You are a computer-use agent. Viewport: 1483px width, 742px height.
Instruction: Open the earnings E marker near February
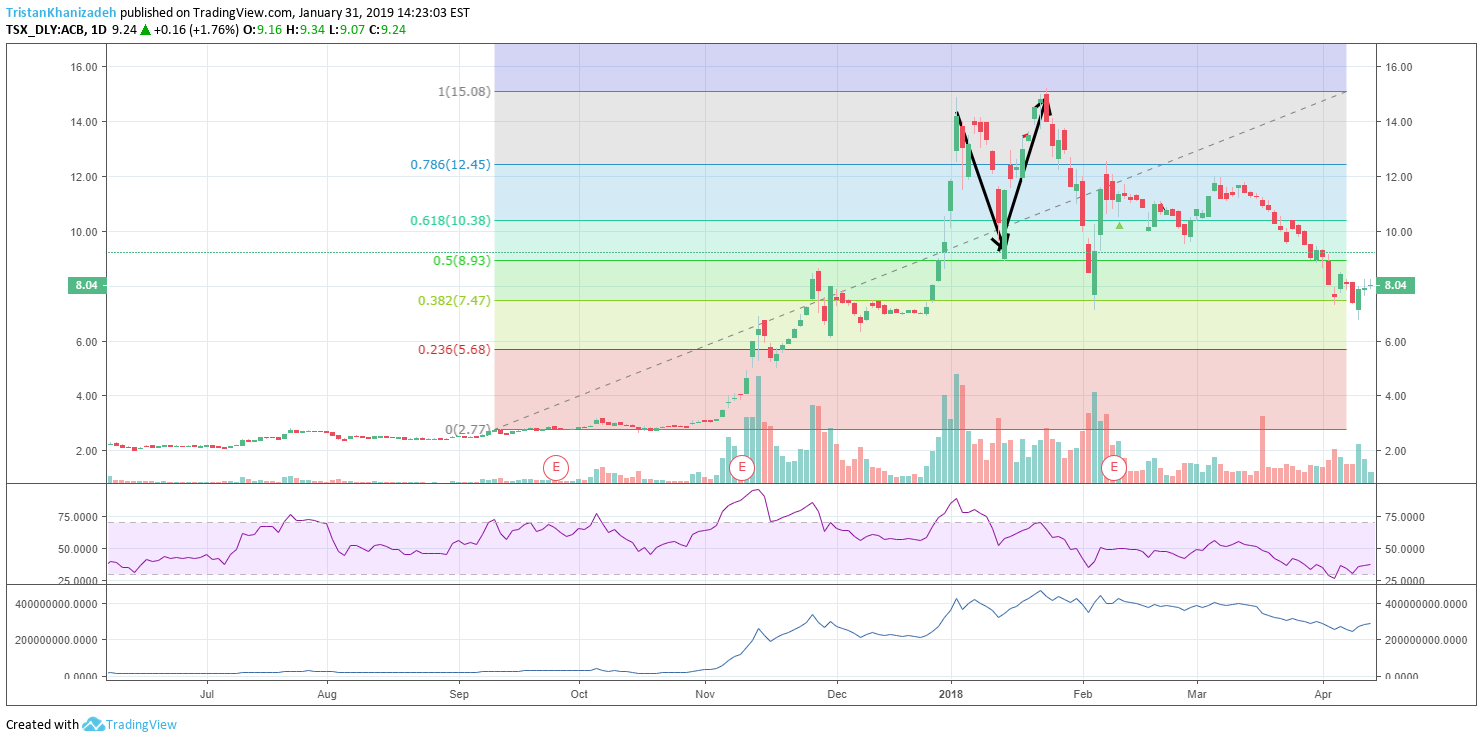pyautogui.click(x=1114, y=467)
